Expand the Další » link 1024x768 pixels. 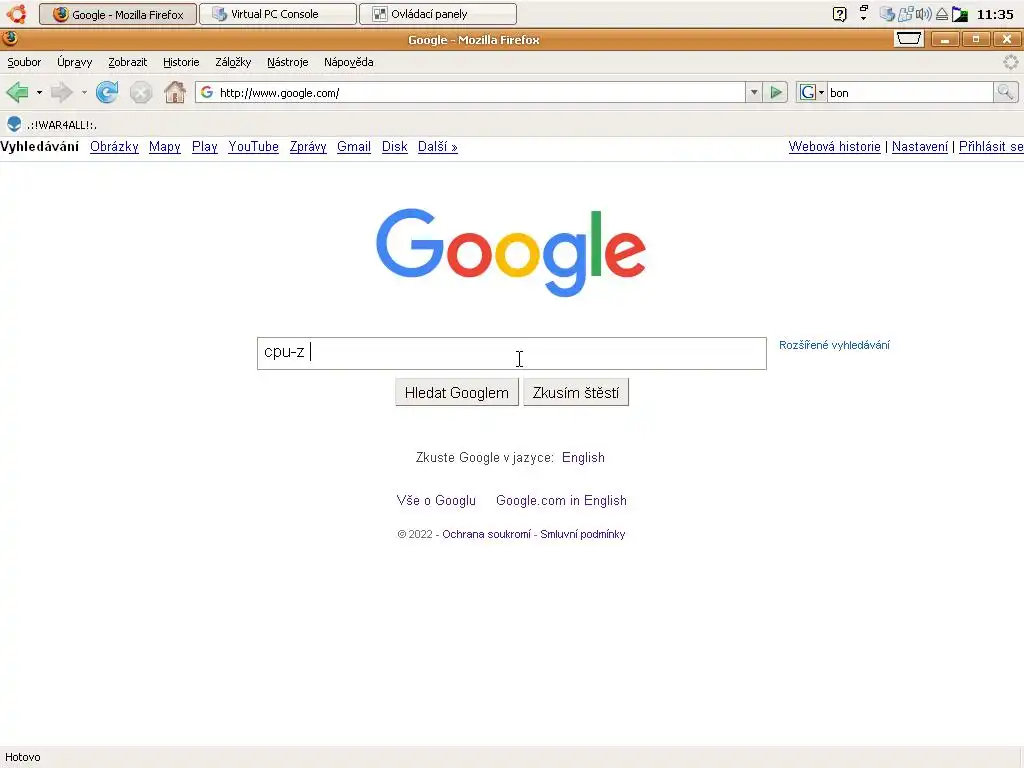tap(438, 146)
